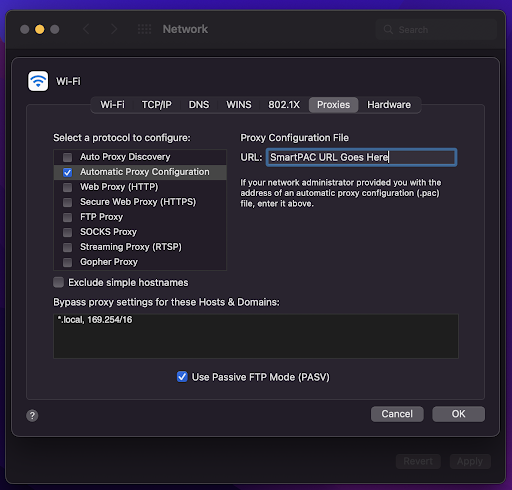Check the Gopher Proxy box
Screen dimensions: 512x490
(68, 262)
